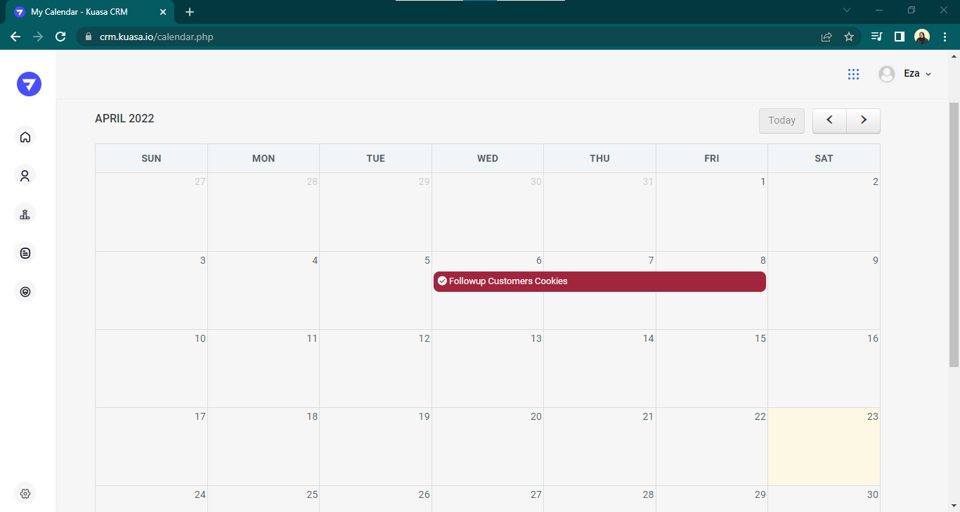Open the organization hierarchy icon in sidebar

pyautogui.click(x=26, y=214)
